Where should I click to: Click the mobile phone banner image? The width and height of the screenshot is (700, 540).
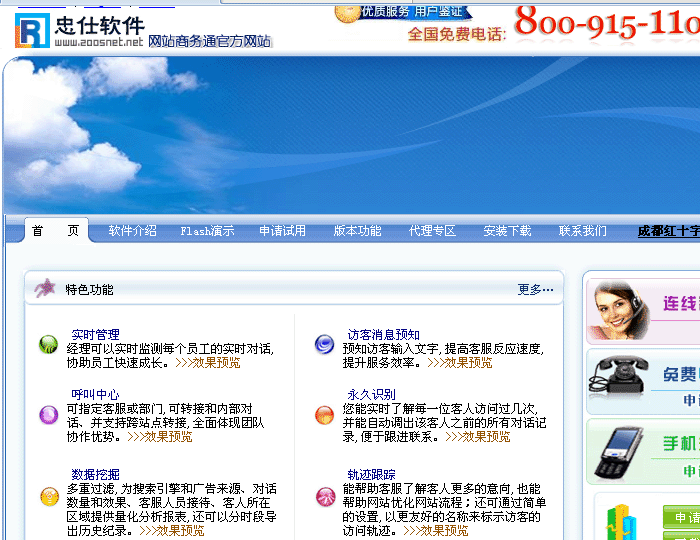click(617, 450)
